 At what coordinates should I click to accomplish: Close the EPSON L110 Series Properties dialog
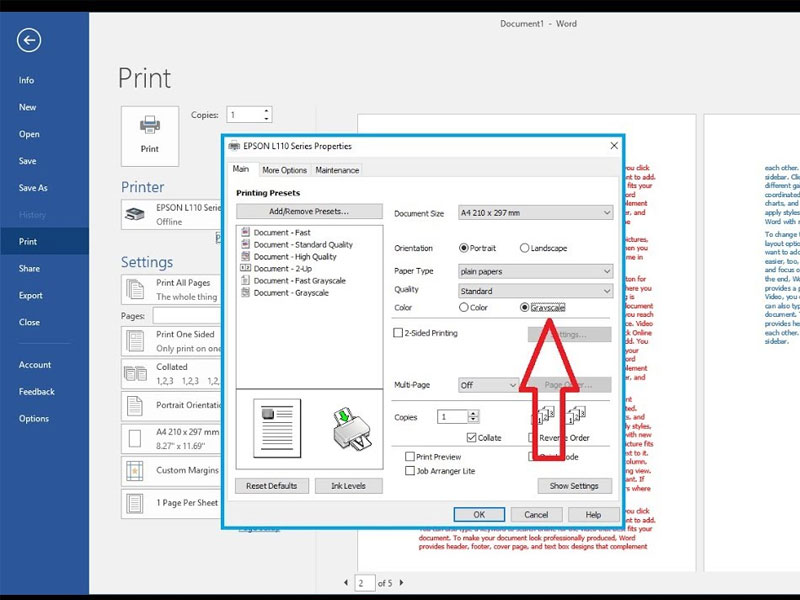(x=614, y=146)
